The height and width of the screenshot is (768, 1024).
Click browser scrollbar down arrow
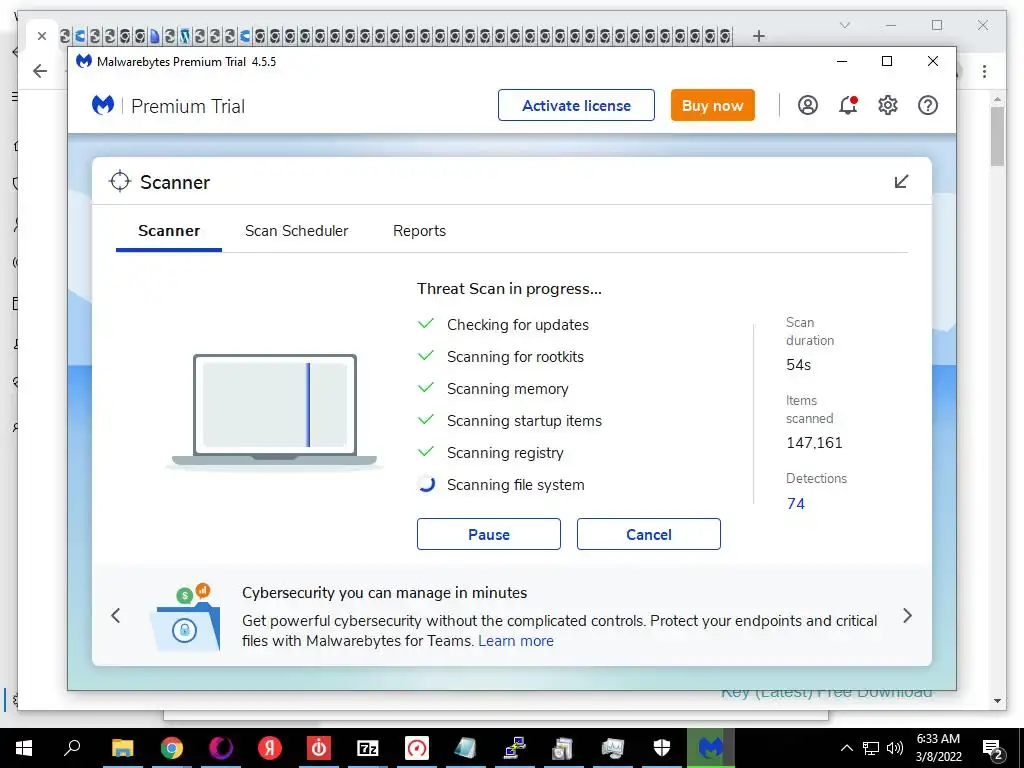click(997, 701)
